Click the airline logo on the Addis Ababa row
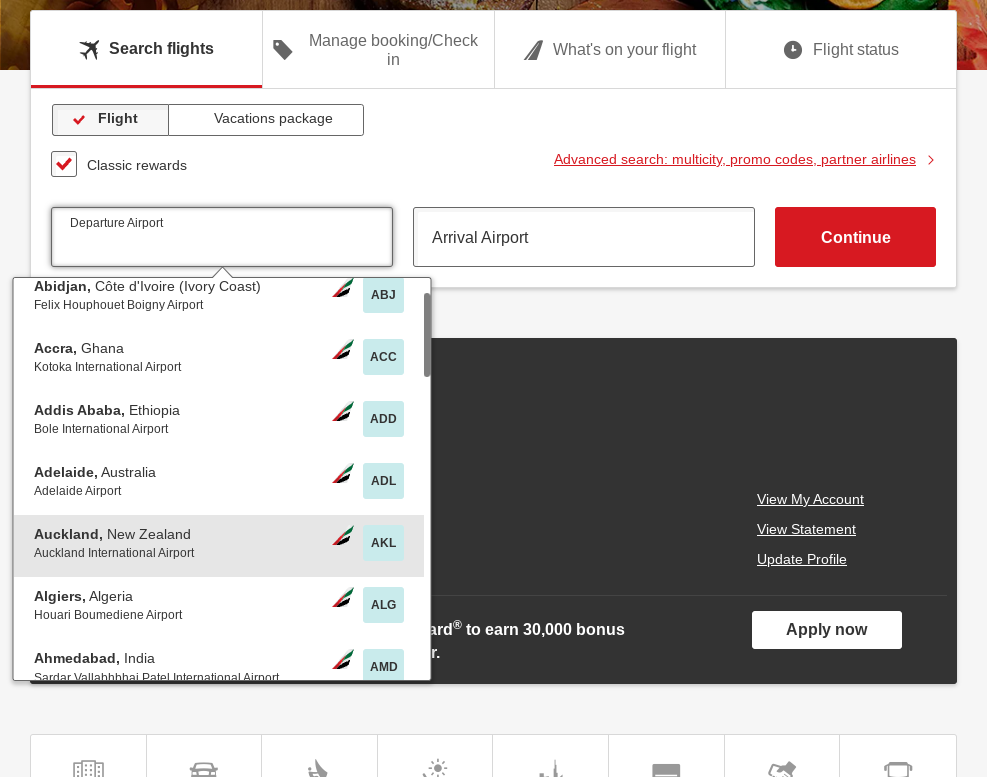Screen dimensions: 987x777 point(343,412)
